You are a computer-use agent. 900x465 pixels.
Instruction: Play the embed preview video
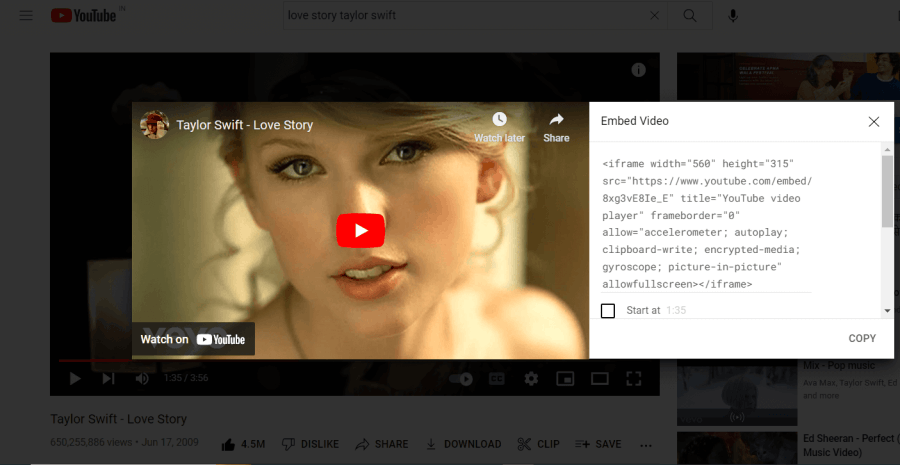360,230
